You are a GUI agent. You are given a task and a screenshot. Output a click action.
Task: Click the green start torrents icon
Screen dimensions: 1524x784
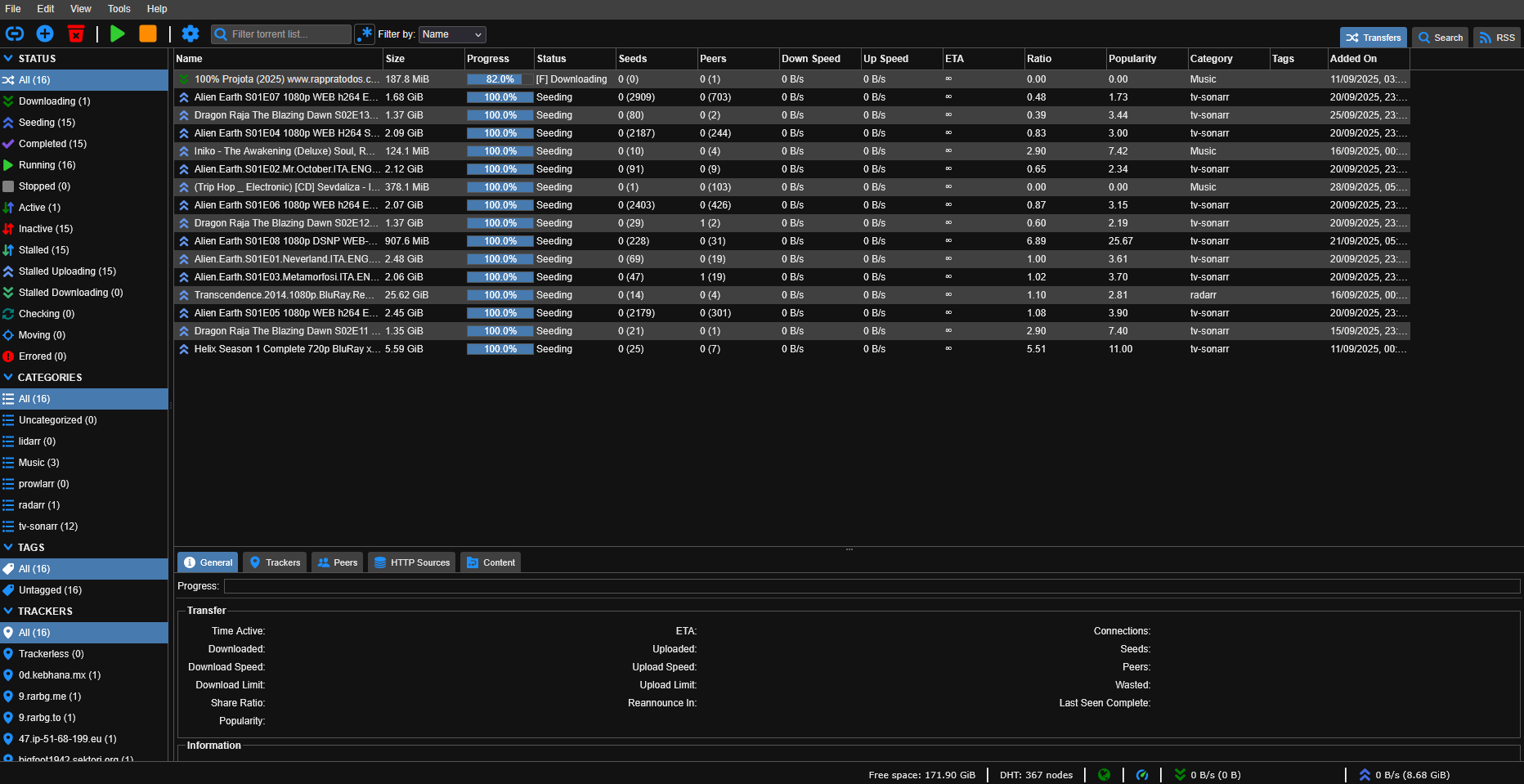pyautogui.click(x=118, y=34)
